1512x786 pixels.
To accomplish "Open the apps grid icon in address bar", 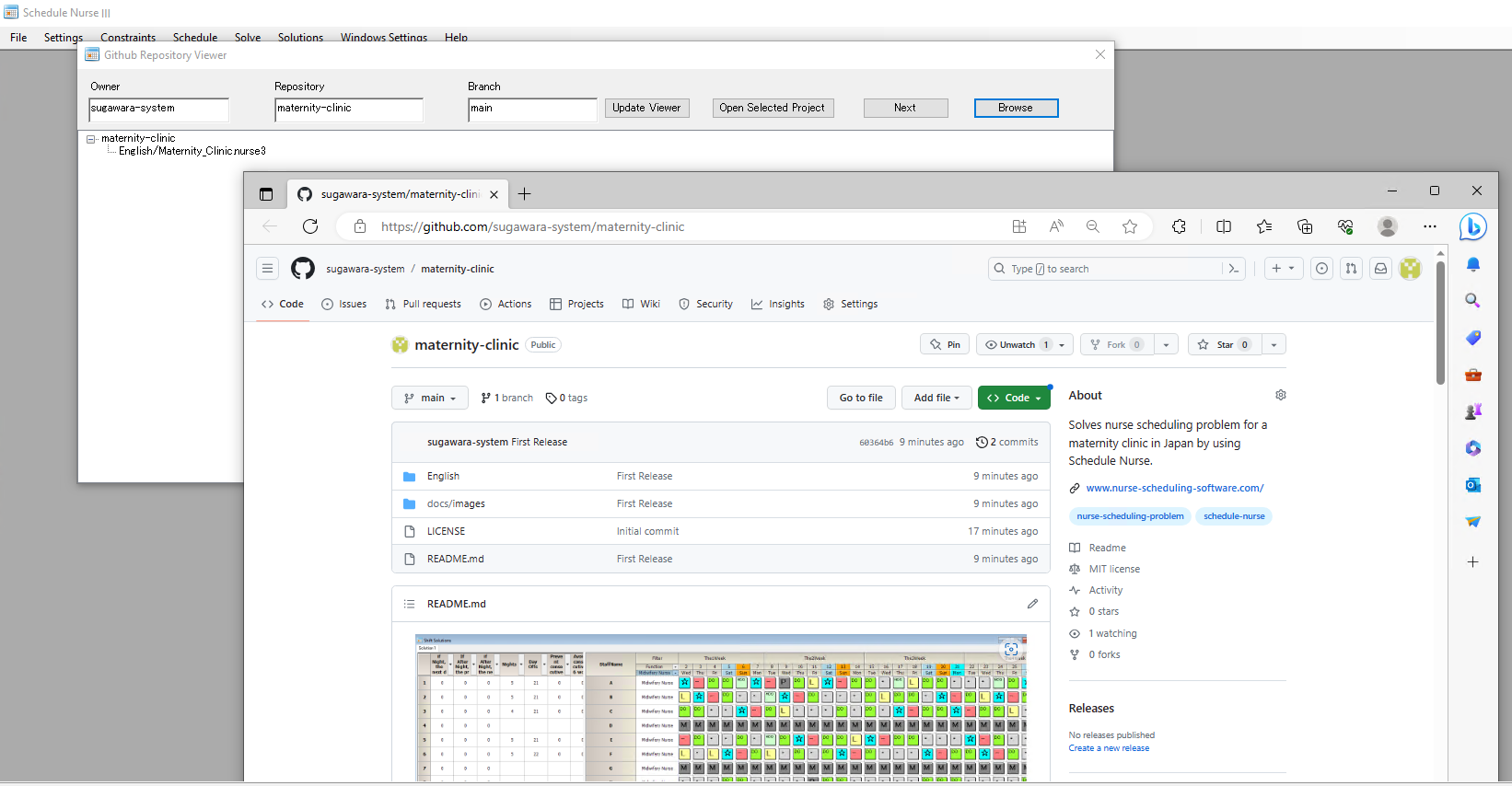I will coord(1019,226).
